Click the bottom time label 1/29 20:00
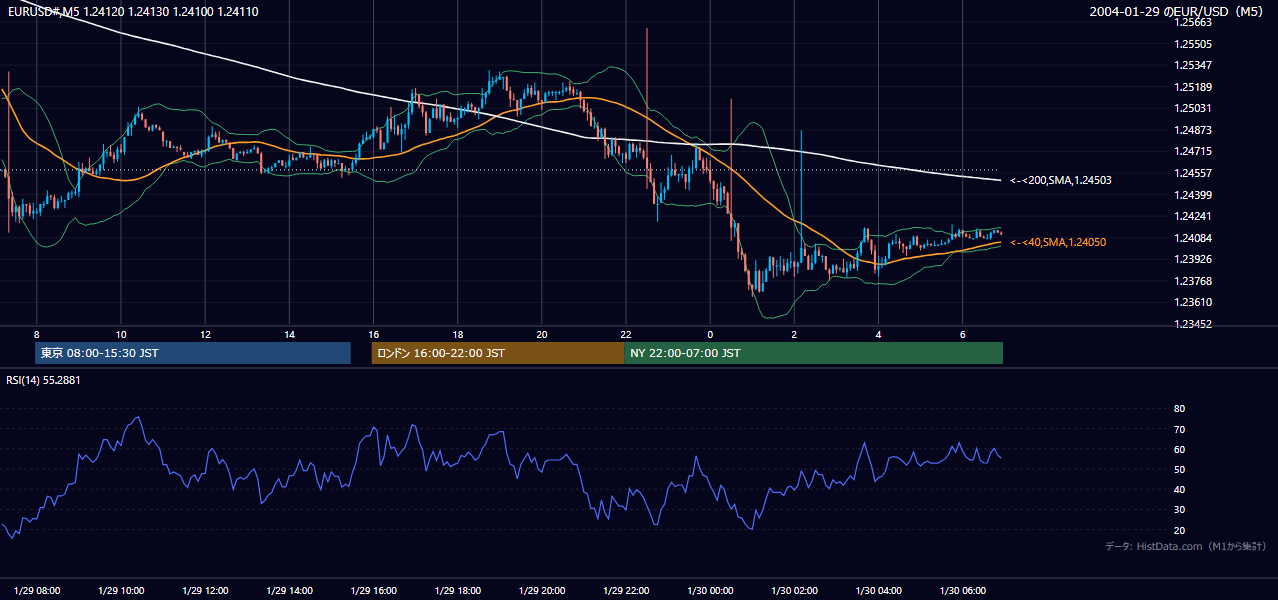 coord(542,590)
